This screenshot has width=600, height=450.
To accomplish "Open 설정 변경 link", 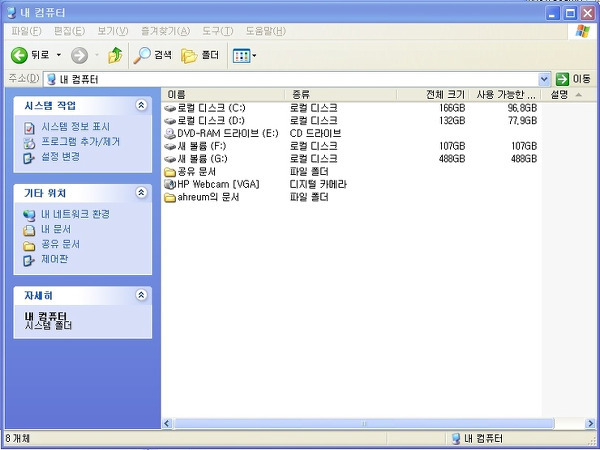I will pyautogui.click(x=60, y=157).
